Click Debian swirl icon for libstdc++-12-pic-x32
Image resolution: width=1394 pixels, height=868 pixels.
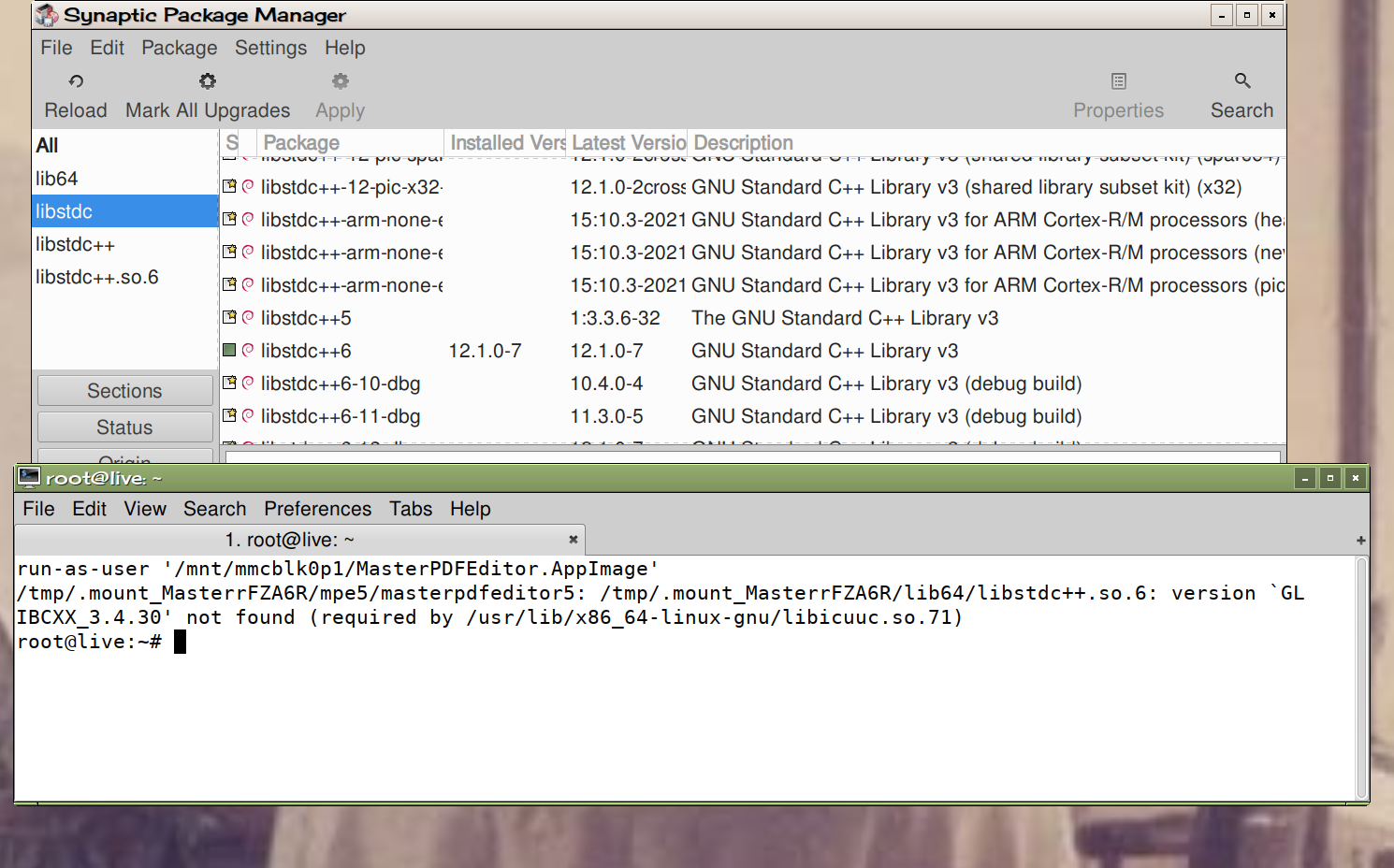[248, 186]
